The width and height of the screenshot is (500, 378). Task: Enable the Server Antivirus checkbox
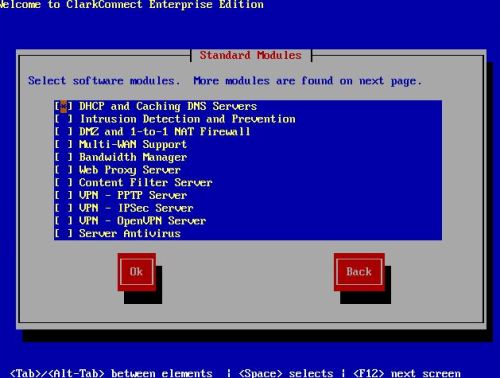63,233
